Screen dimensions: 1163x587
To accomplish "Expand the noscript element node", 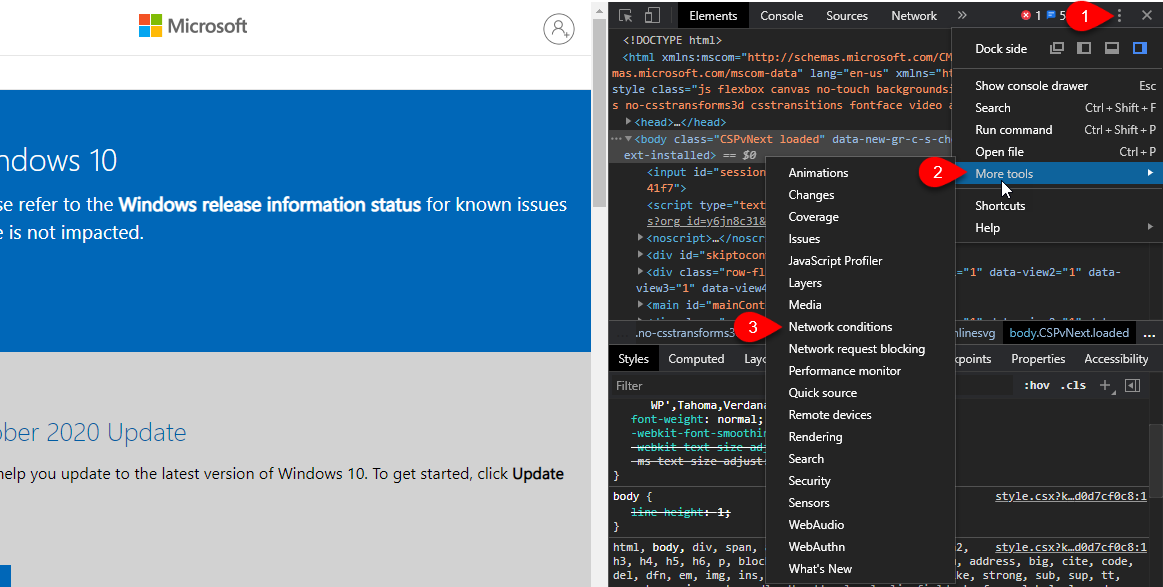I will 640,238.
